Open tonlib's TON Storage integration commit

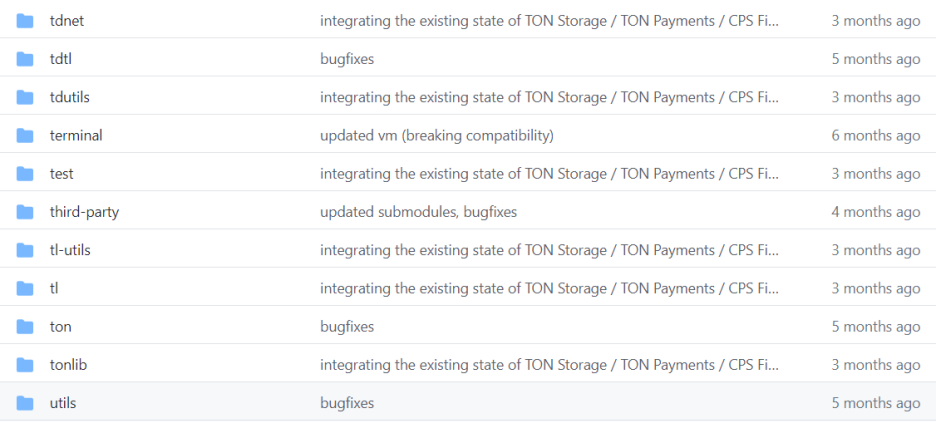549,365
